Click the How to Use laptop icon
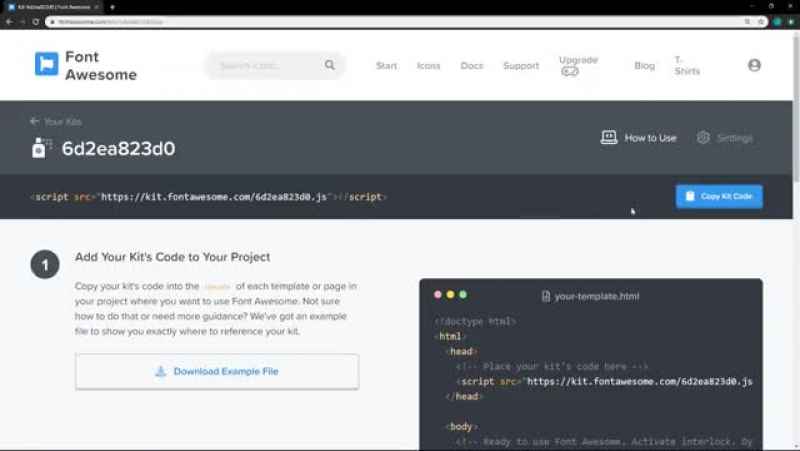Screen dimensions: 800x451 tap(609, 137)
